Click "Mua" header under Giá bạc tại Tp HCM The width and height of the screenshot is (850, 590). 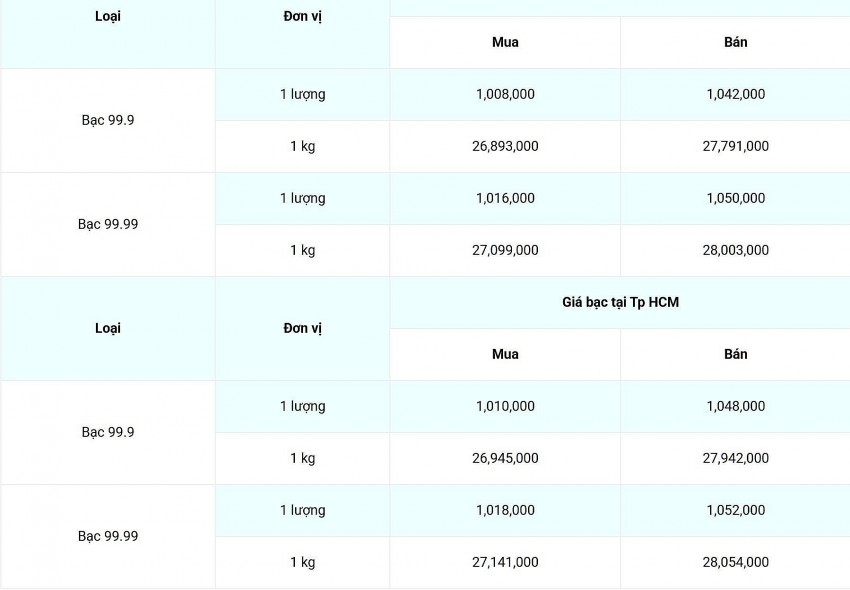[505, 354]
